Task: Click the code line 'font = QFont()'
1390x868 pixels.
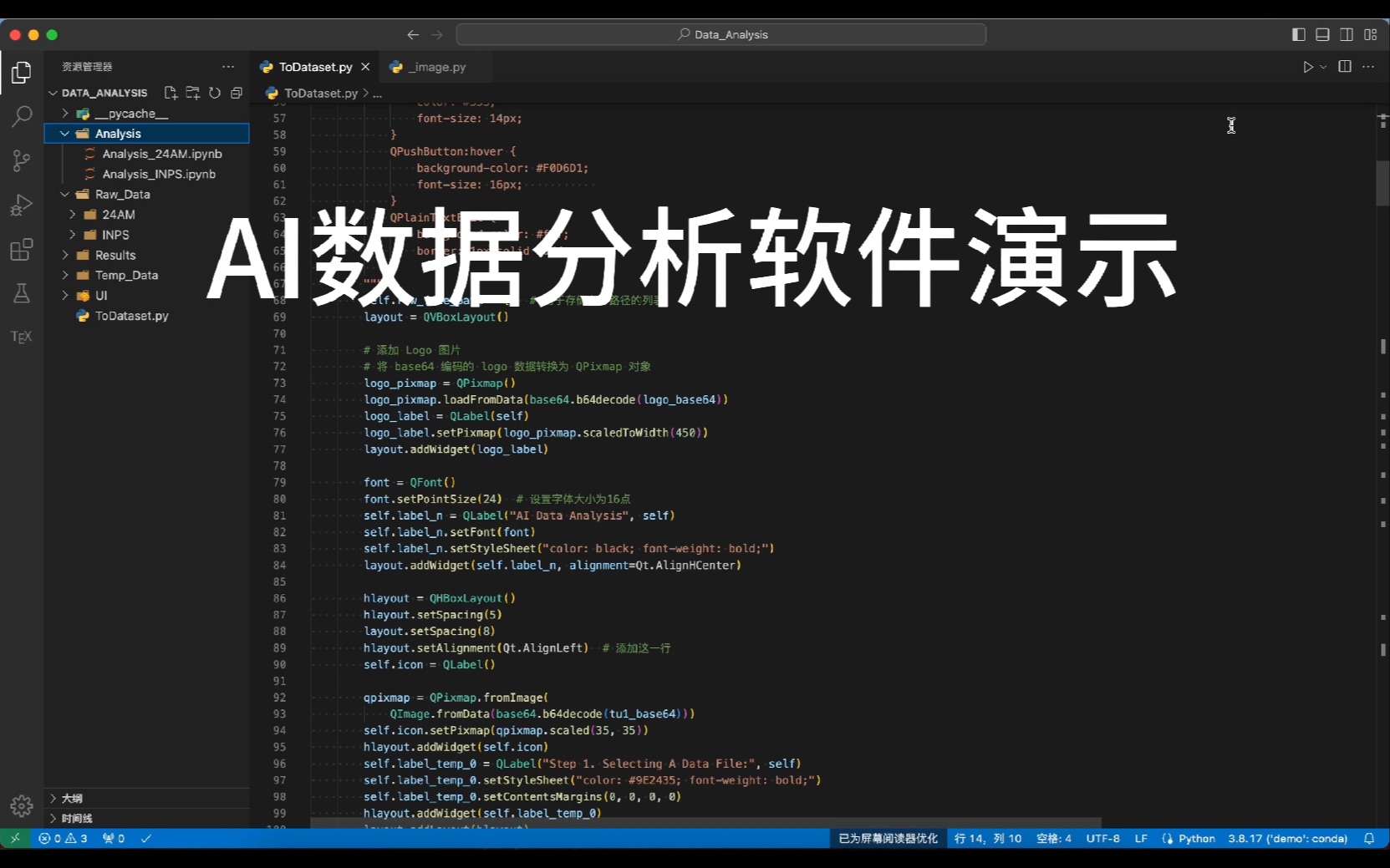Action: 410,483
